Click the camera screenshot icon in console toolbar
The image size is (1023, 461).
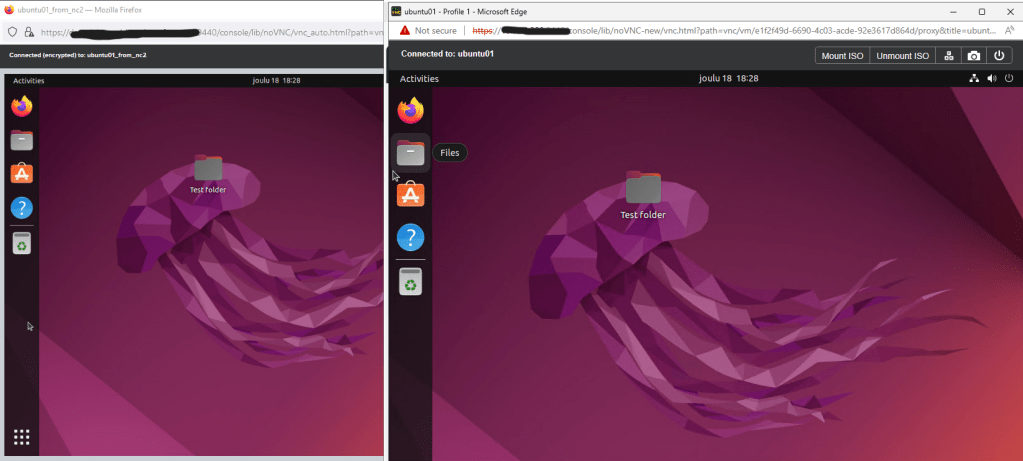click(x=973, y=56)
